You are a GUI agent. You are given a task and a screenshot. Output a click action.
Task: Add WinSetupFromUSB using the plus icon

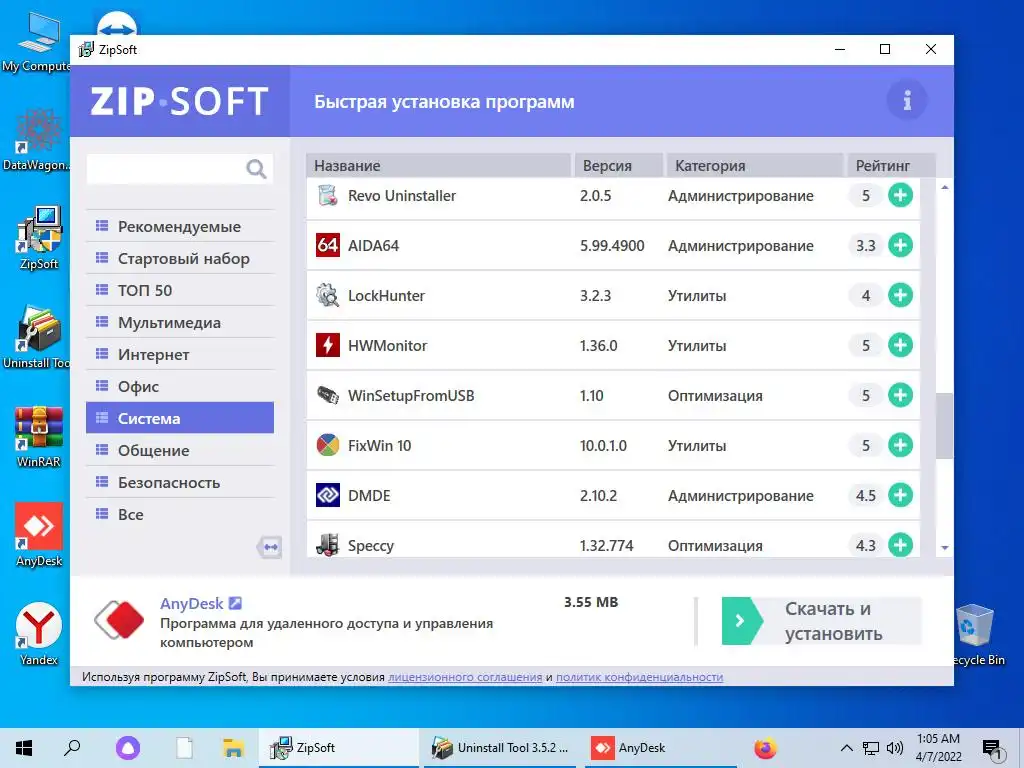pos(900,395)
